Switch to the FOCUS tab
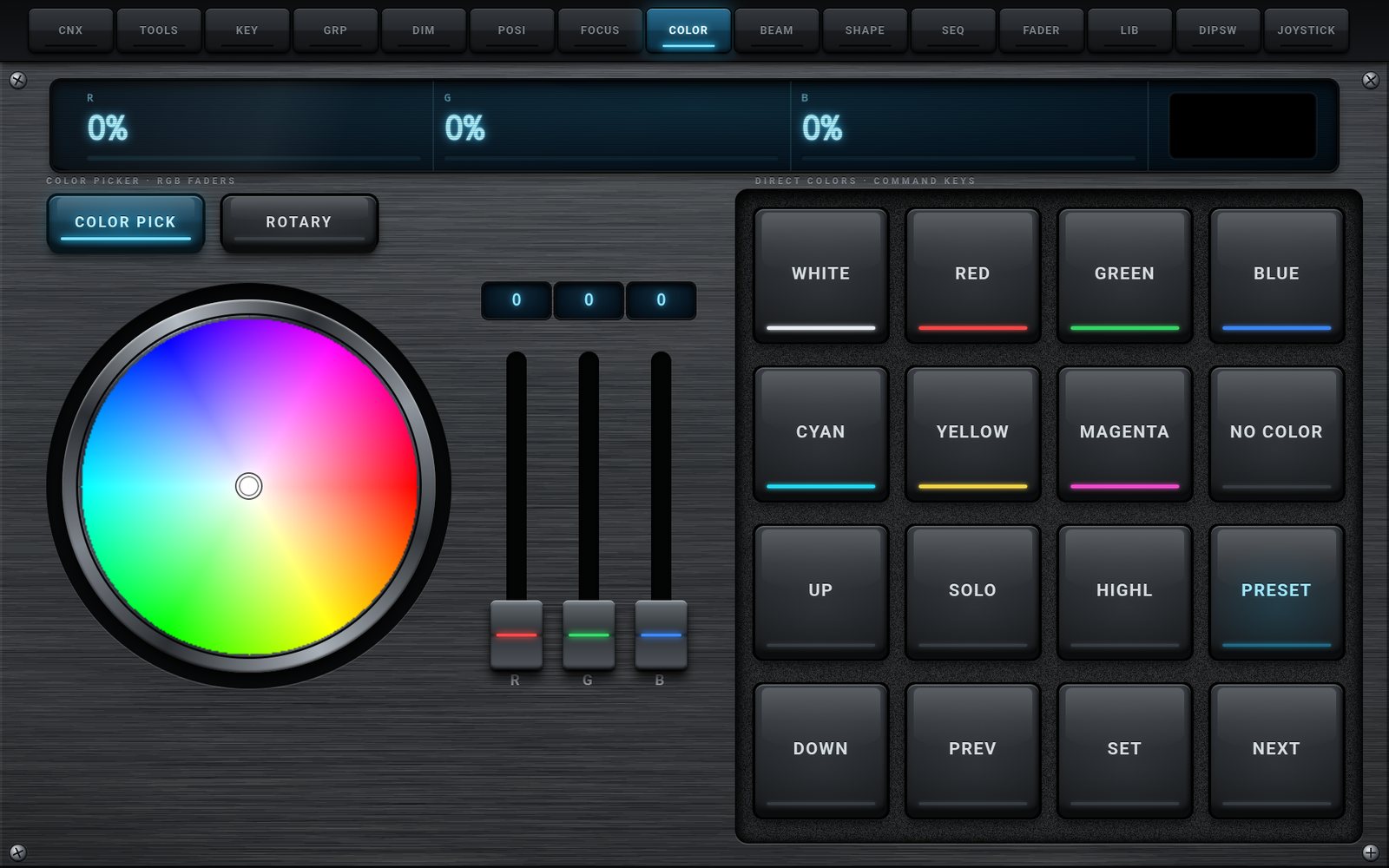Viewport: 1389px width, 868px height. (600, 30)
